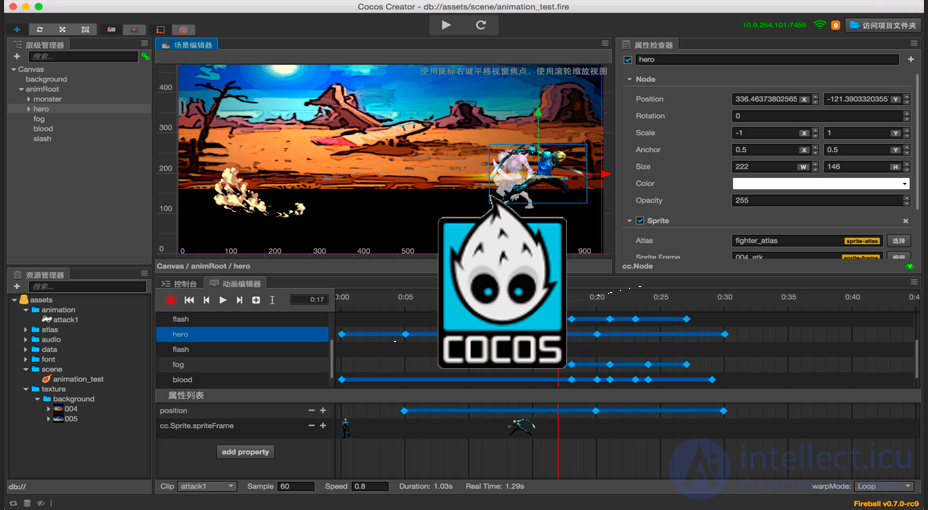928x510 pixels.
Task: Select the 动画编辑器 animation editor tab
Action: (236, 284)
